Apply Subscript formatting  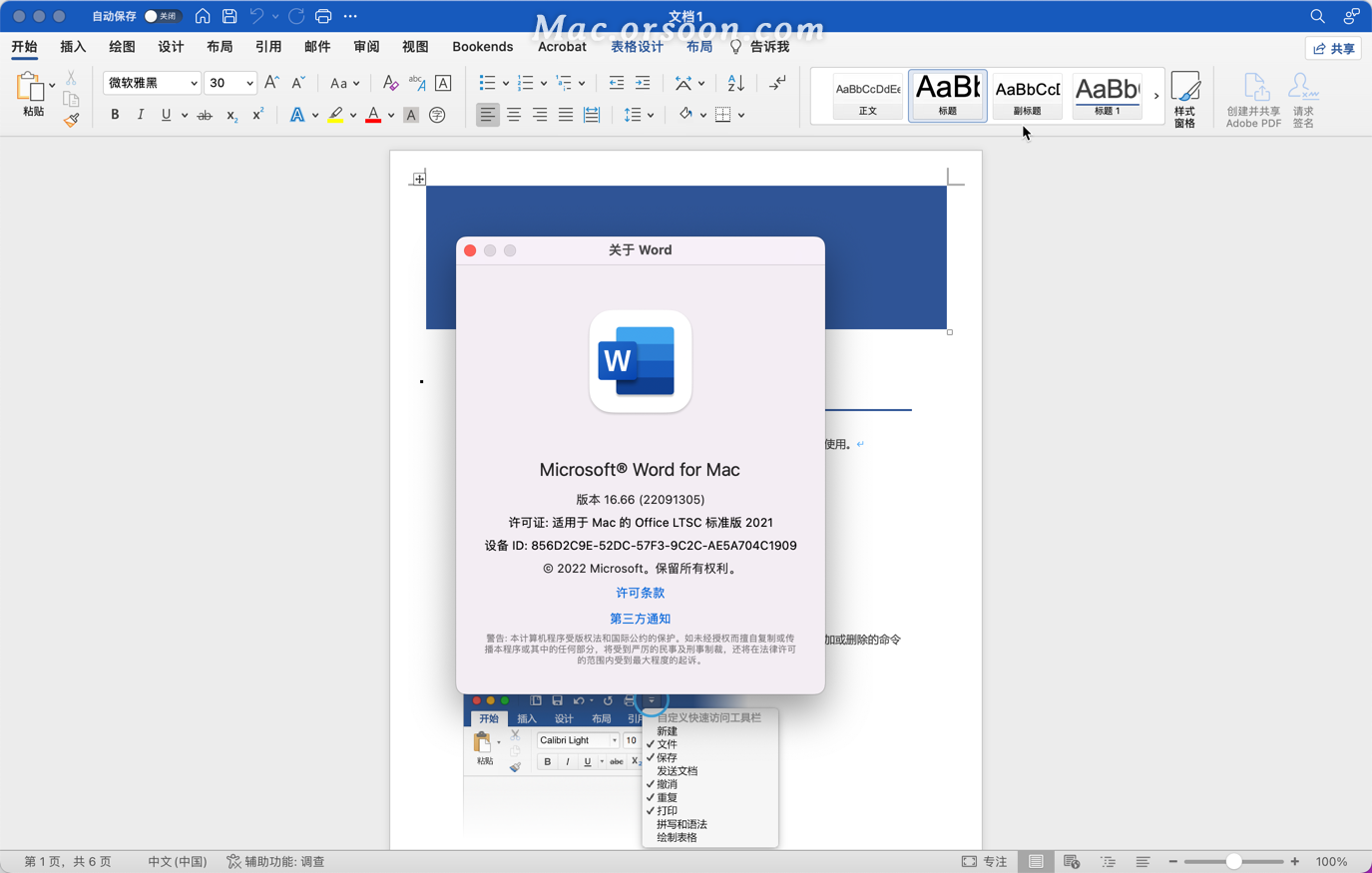pos(231,116)
